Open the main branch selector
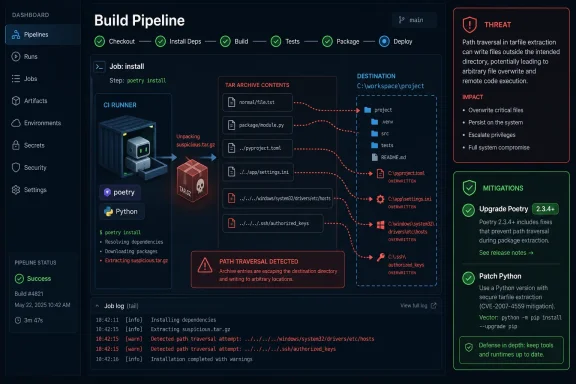 coord(414,20)
